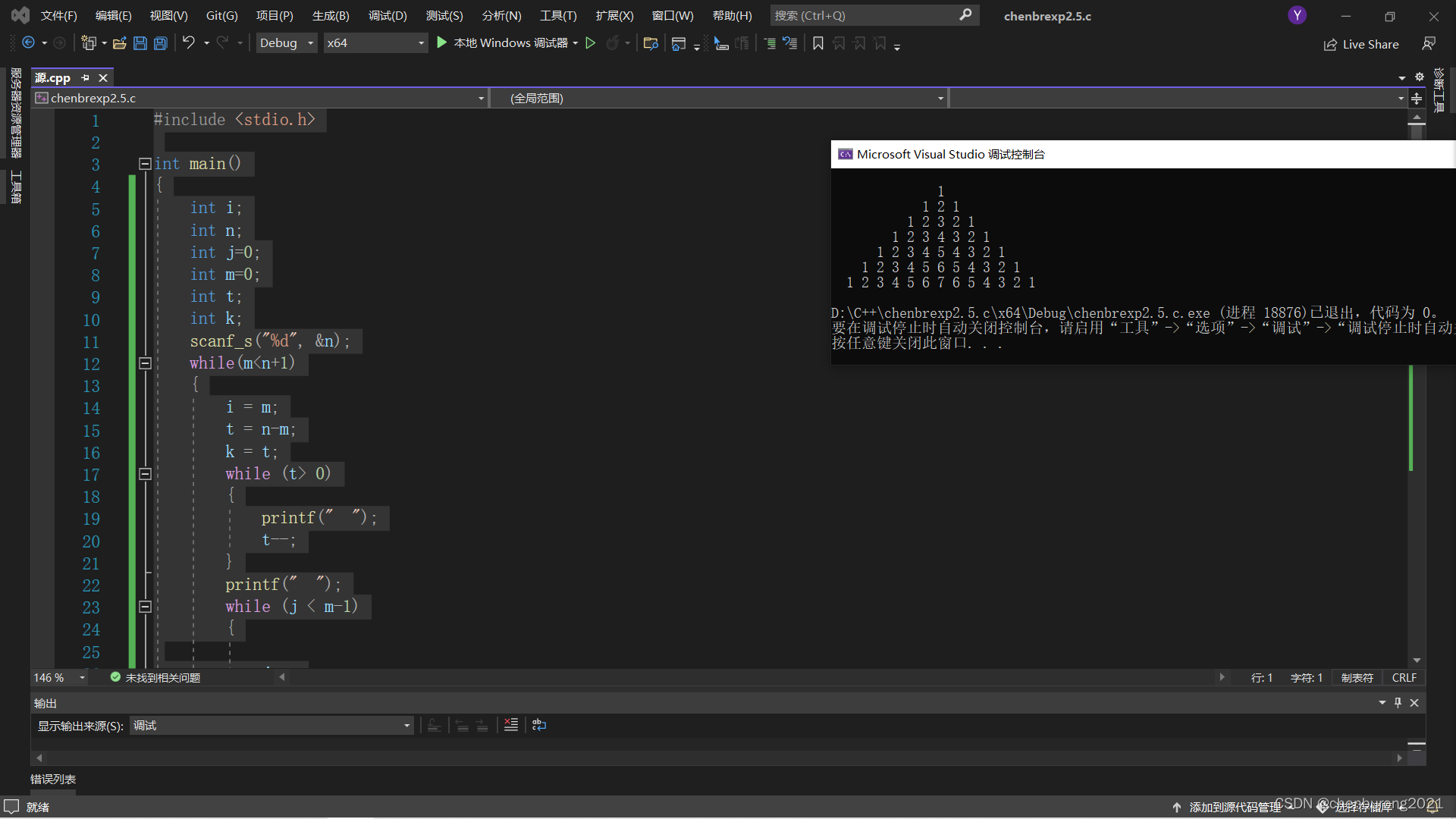Open Find in Files folder-search icon
Viewport: 1456px width, 819px height.
coord(650,43)
